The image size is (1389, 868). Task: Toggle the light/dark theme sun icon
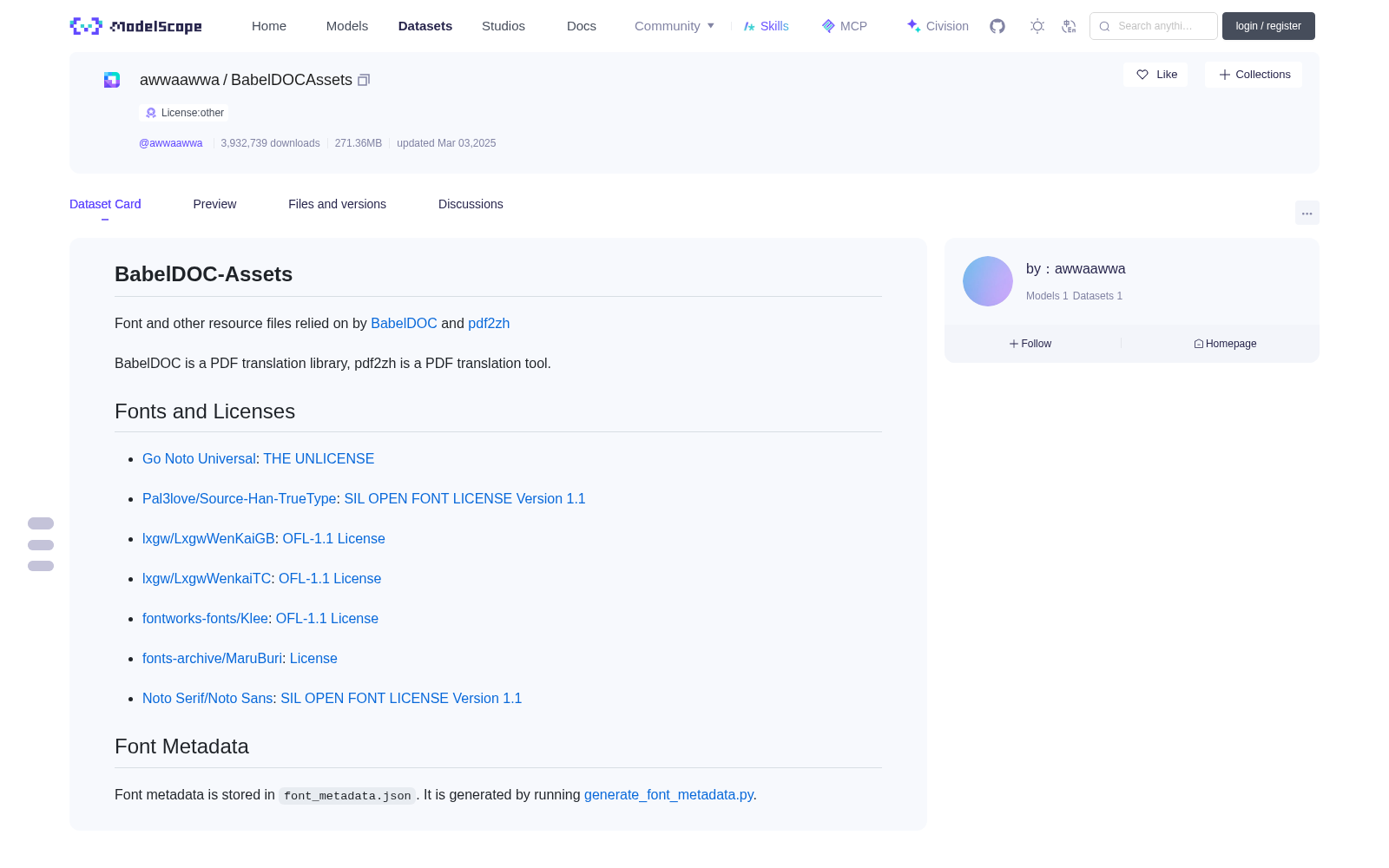(1037, 26)
